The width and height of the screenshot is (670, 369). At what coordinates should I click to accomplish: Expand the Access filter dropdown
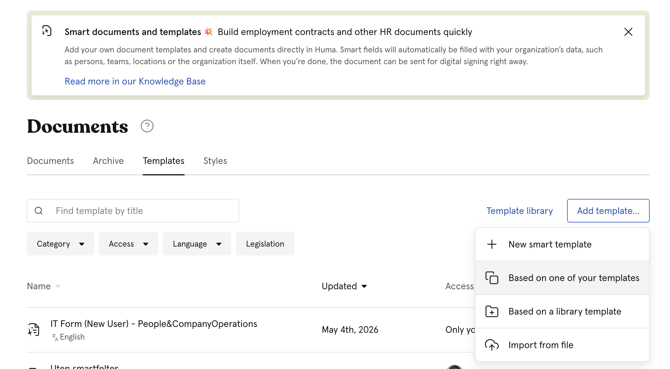[128, 244]
